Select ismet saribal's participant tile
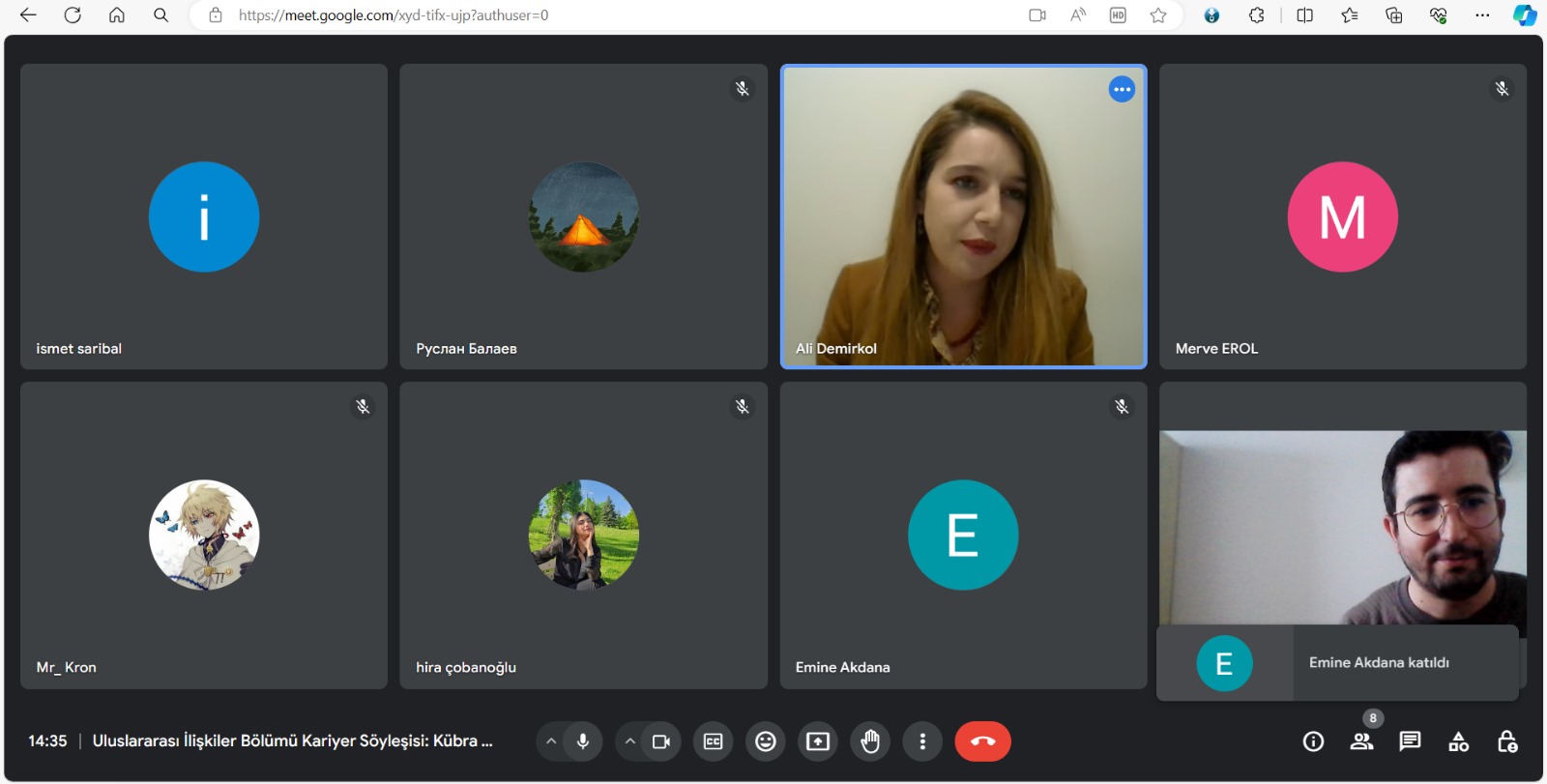The width and height of the screenshot is (1547, 784). 204,217
